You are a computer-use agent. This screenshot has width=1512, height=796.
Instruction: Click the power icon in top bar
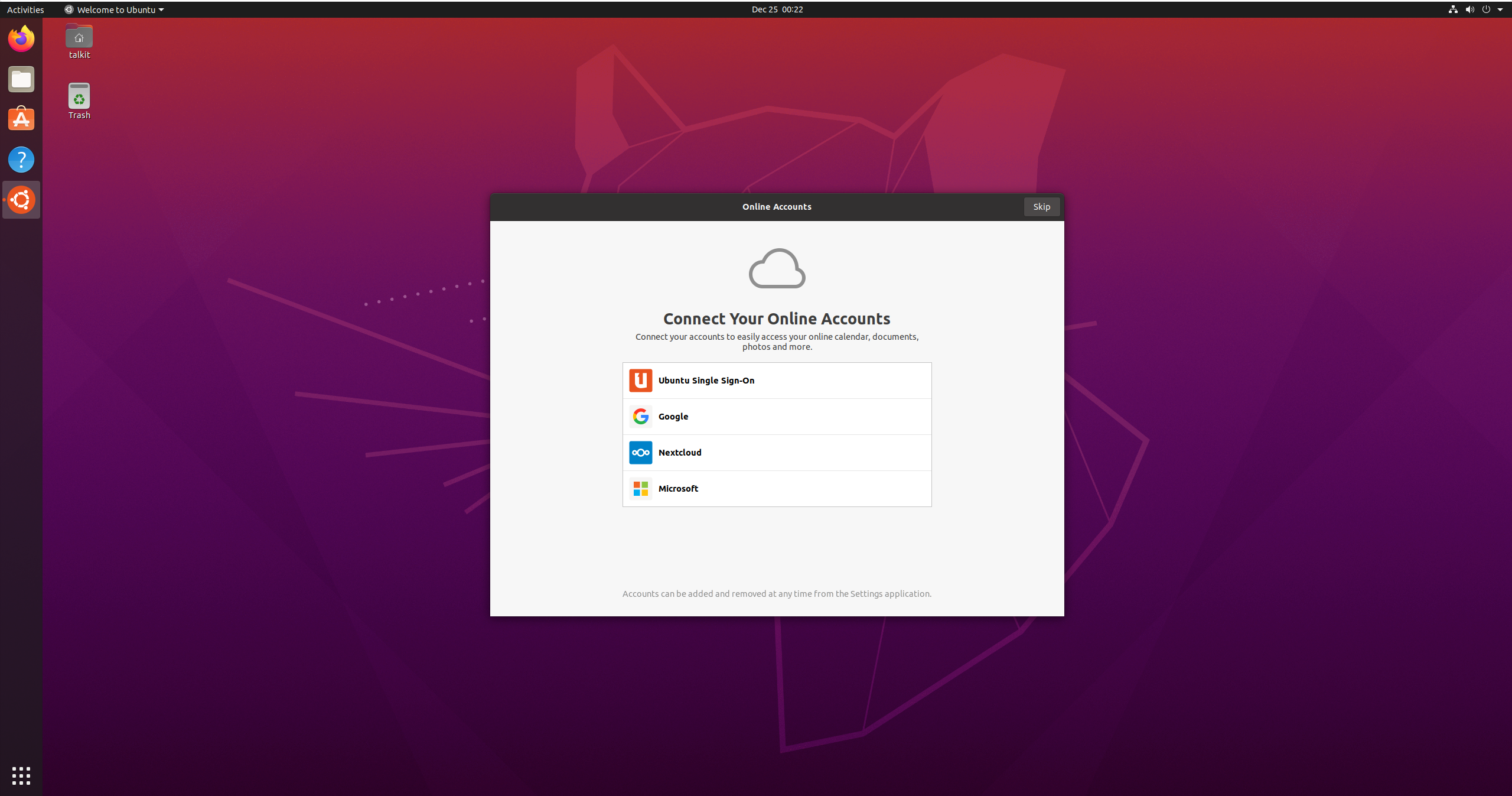(x=1486, y=9)
